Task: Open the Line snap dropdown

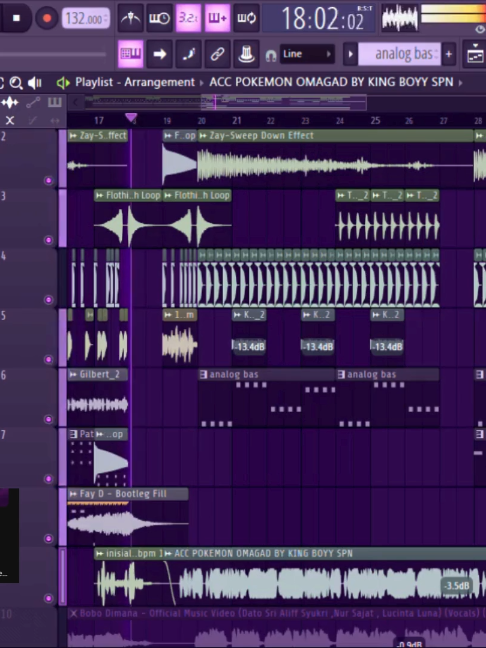Action: (x=307, y=54)
